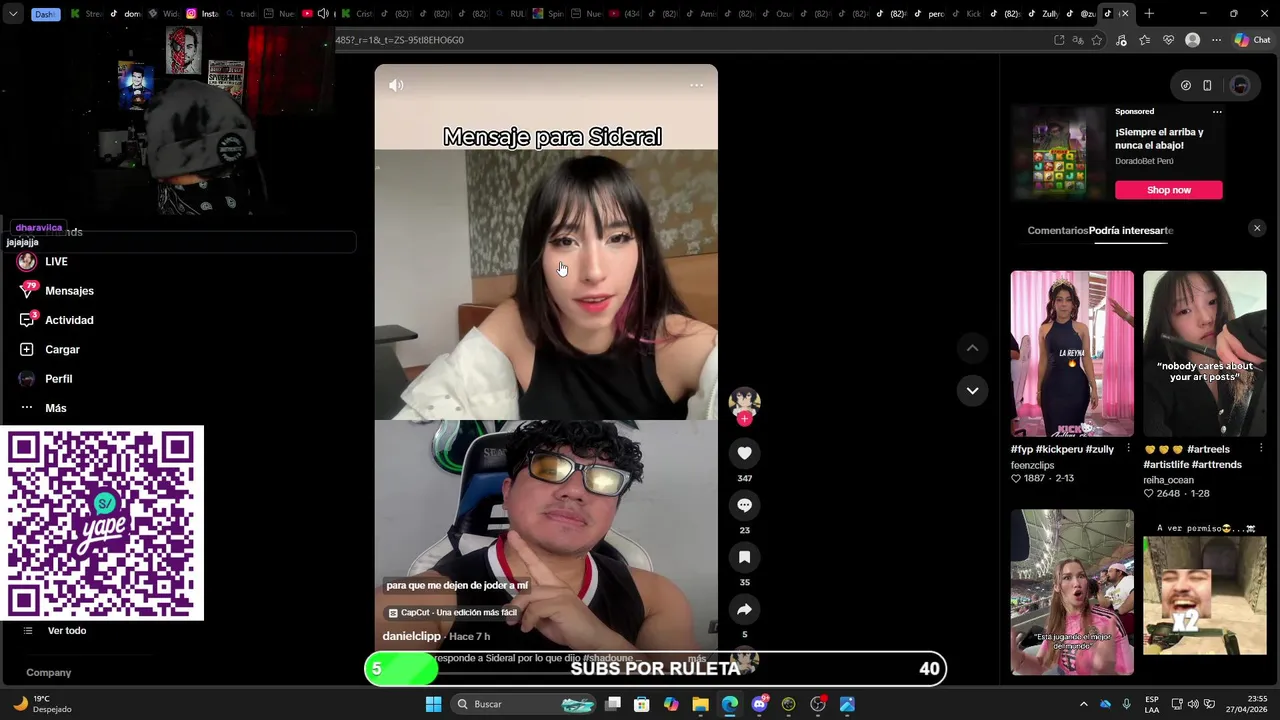Open Mensajes in the sidebar

pyautogui.click(x=69, y=291)
